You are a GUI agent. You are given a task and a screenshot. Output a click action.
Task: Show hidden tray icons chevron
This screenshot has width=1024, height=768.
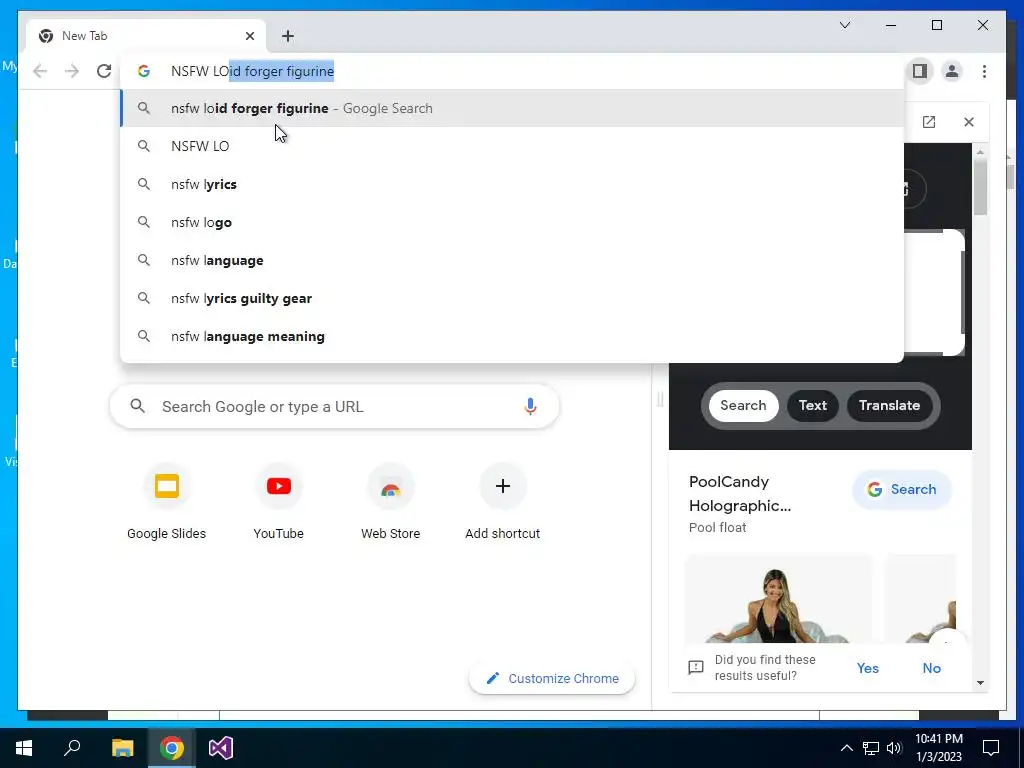coord(846,748)
